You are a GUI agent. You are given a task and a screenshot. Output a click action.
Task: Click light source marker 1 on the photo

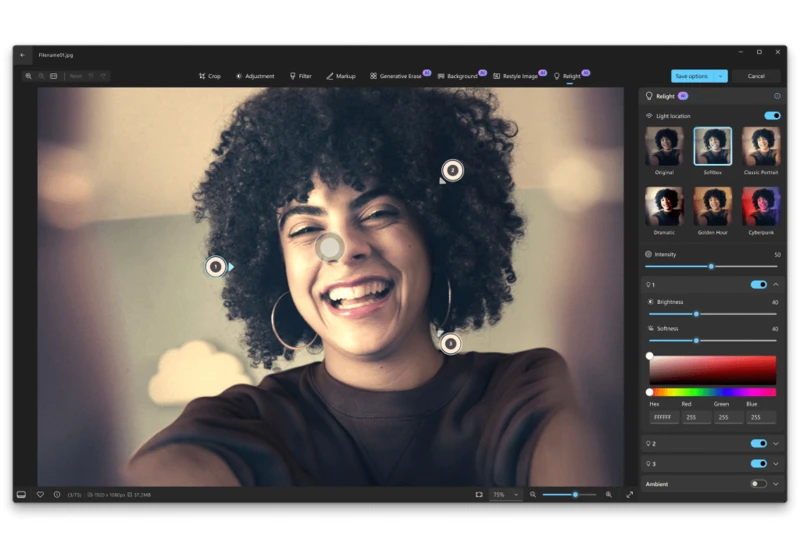[x=215, y=266]
